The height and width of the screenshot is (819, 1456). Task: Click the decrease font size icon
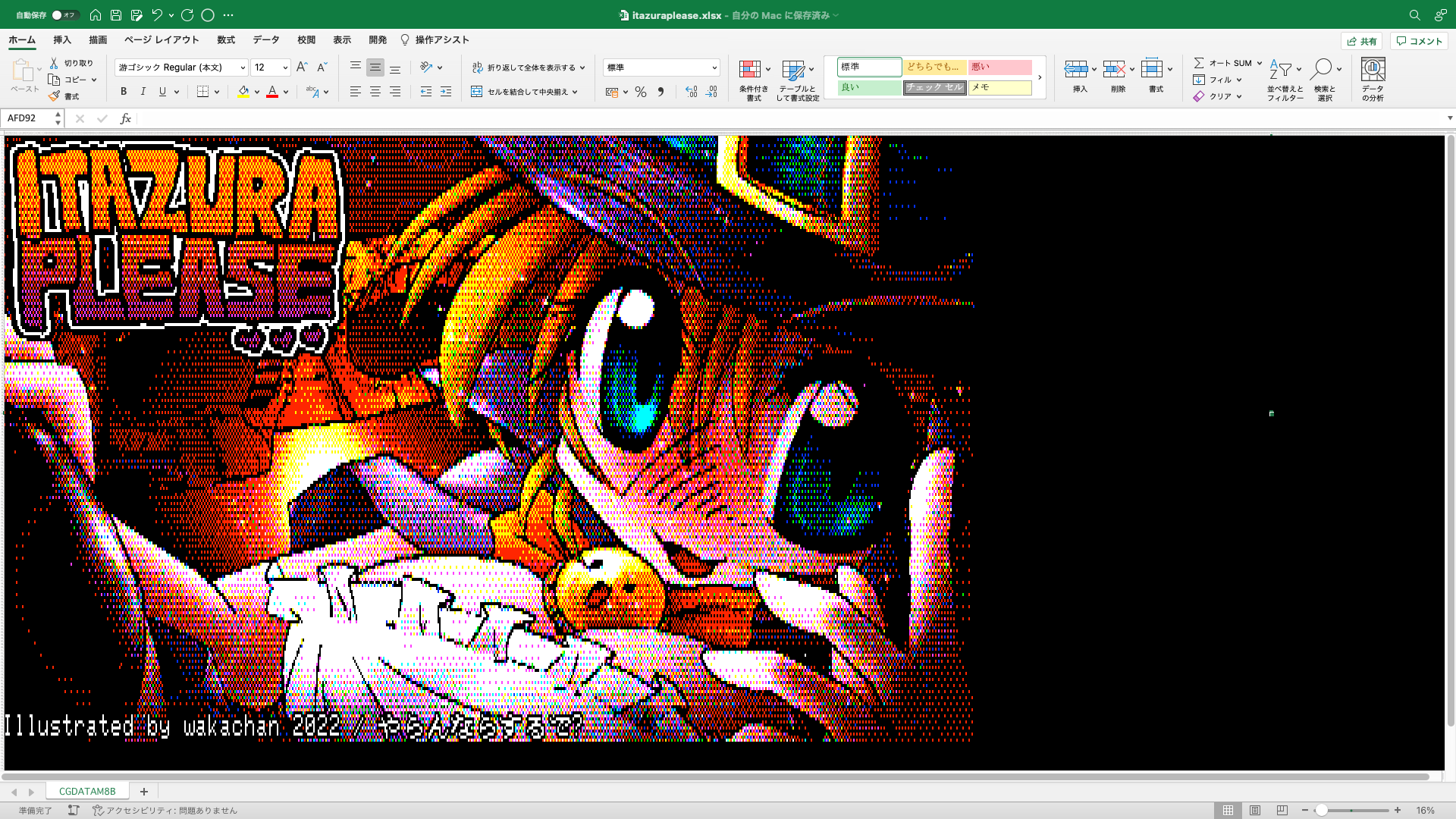point(322,67)
